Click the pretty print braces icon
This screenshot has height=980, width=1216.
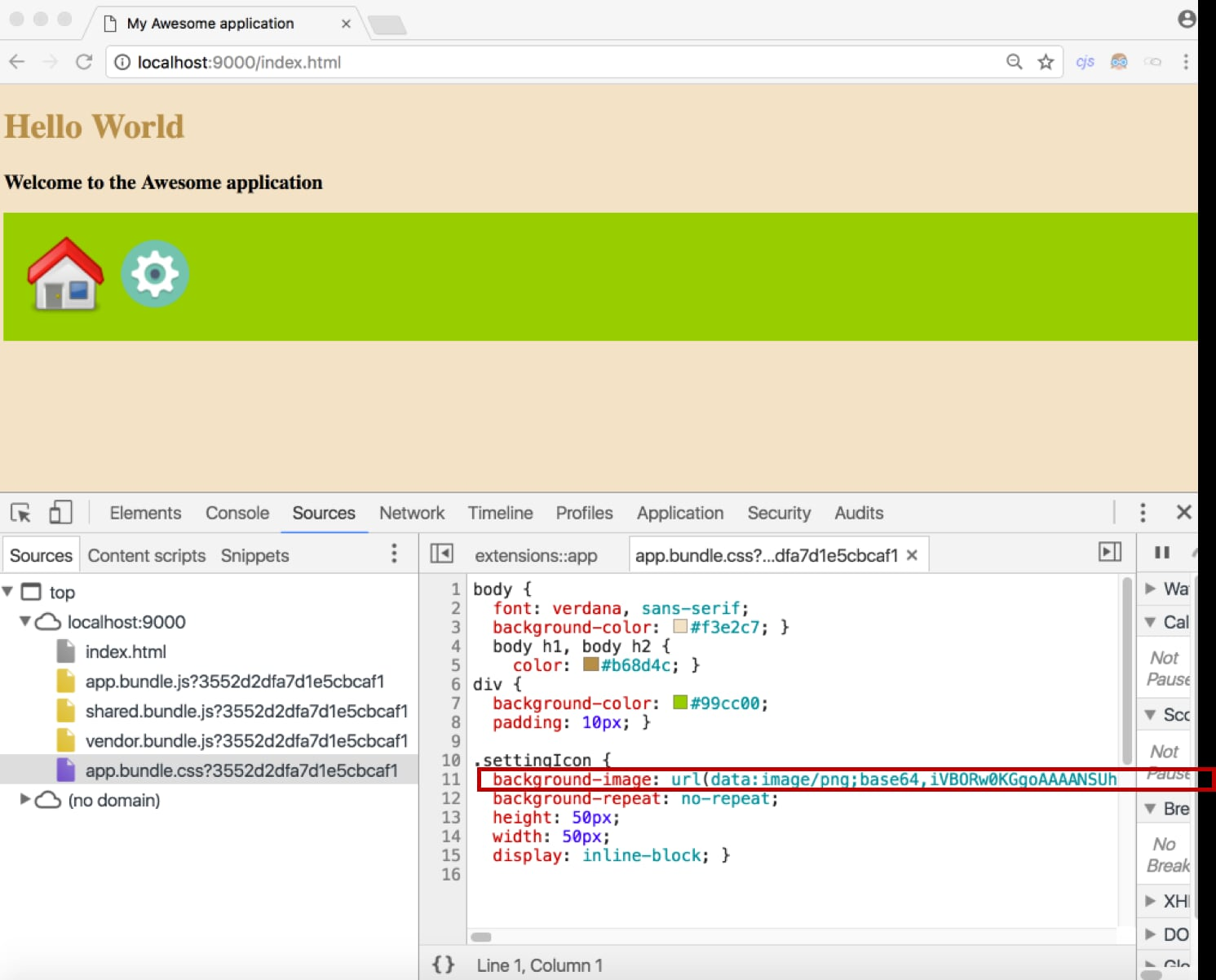pyautogui.click(x=443, y=965)
